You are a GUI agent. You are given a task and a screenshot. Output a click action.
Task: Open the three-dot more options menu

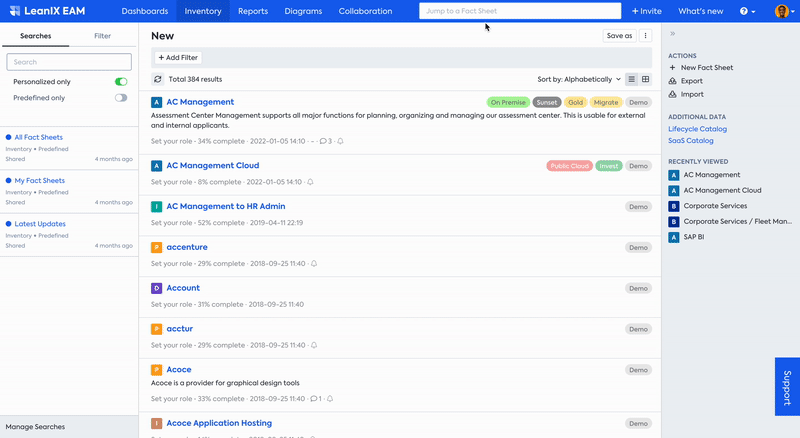pos(645,36)
